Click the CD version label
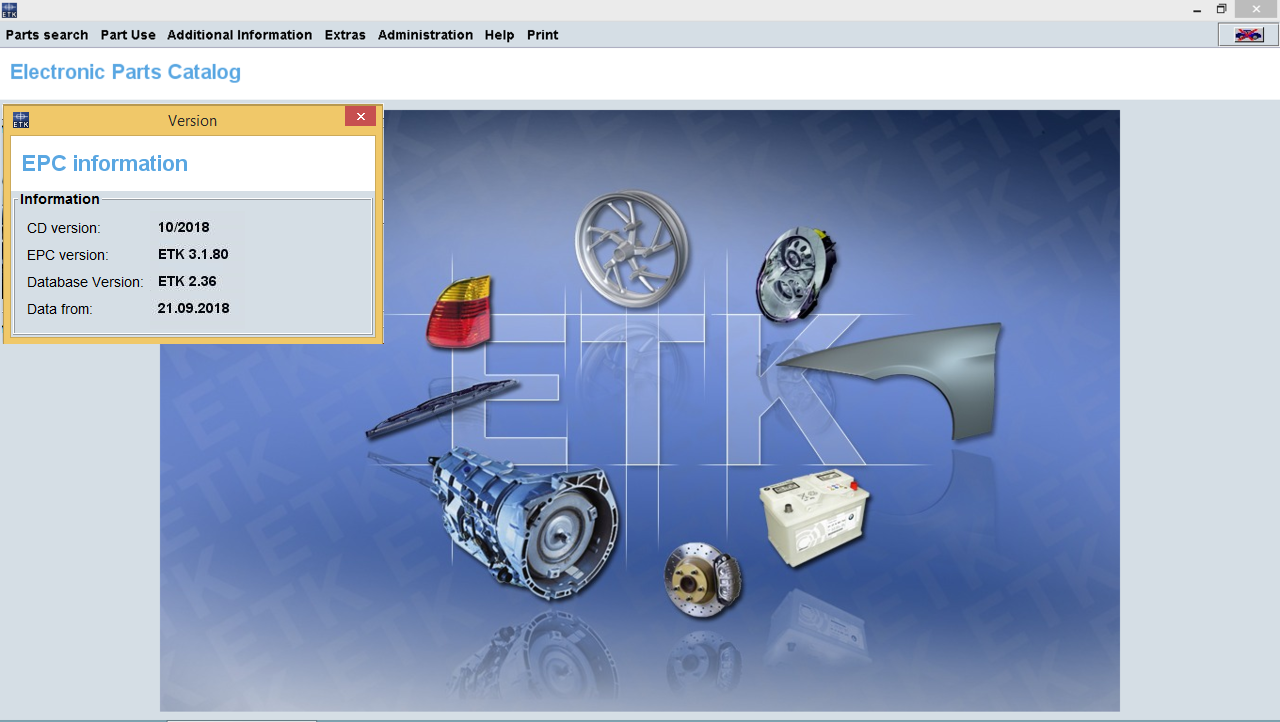Viewport: 1280px width, 722px height. click(64, 229)
